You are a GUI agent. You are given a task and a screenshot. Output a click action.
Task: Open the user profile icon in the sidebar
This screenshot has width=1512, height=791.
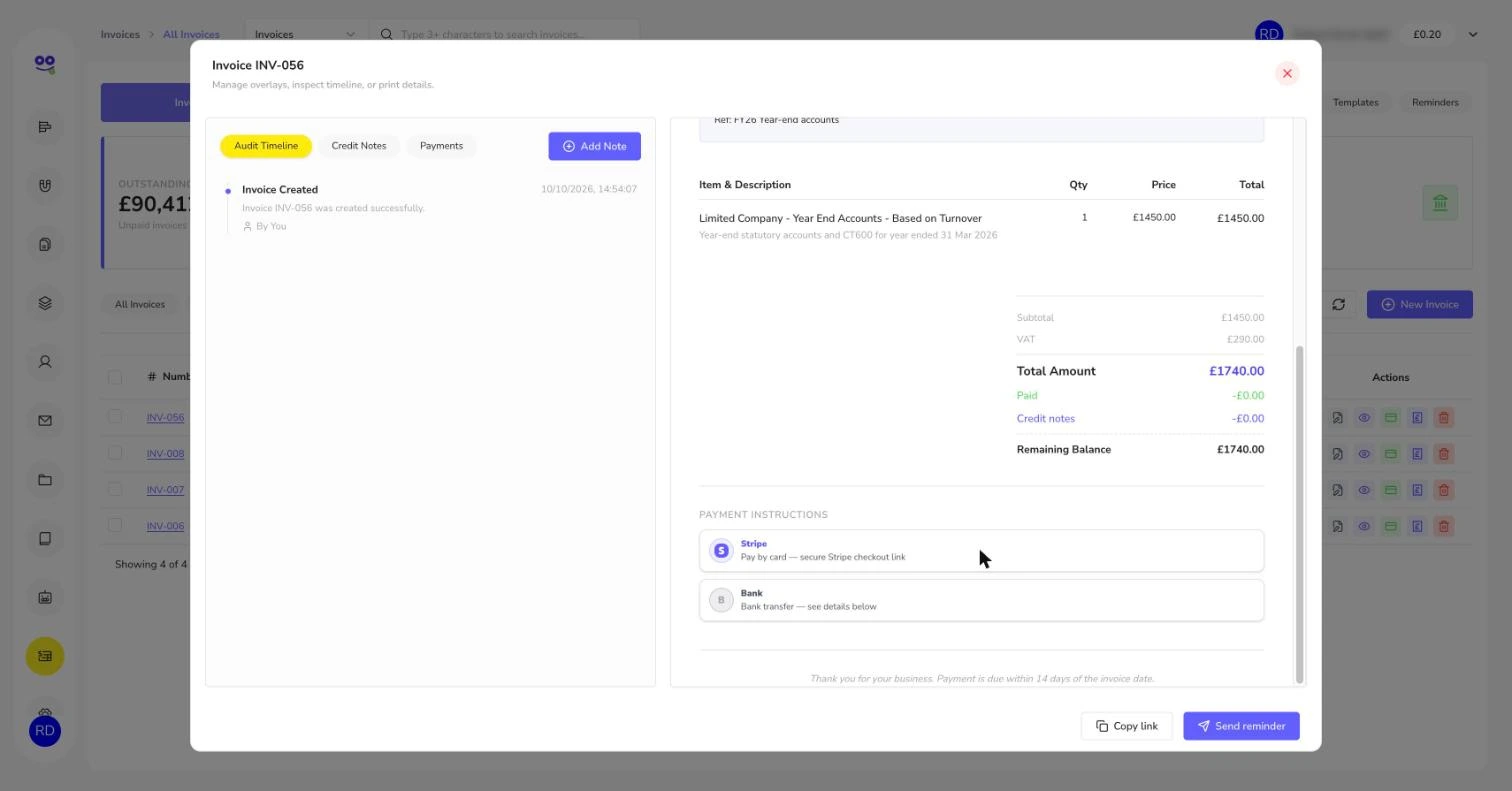point(45,362)
